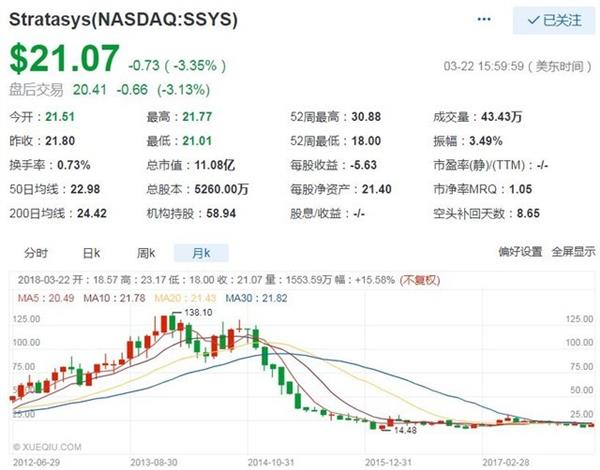Click the 昨收 value 21.80
Screen dimensions: 600x470
click(x=60, y=141)
